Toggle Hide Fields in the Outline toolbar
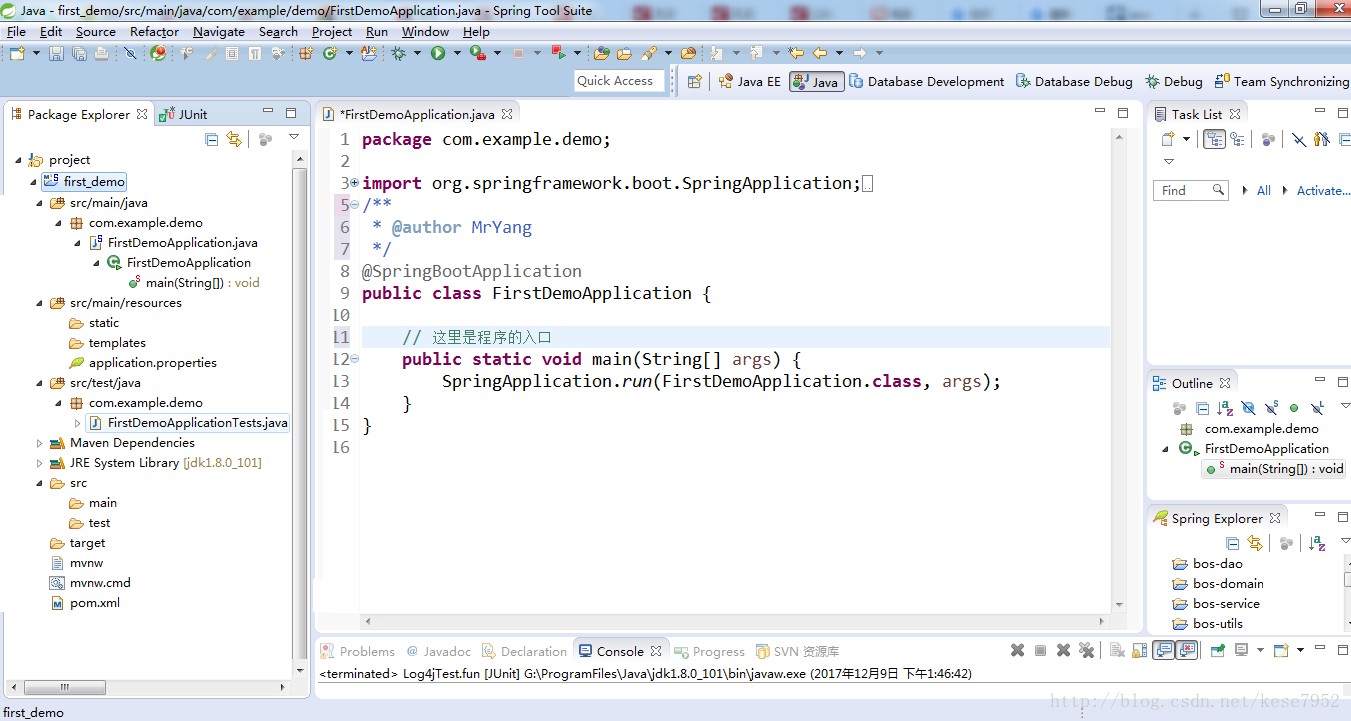The height and width of the screenshot is (721, 1351). tap(1248, 408)
